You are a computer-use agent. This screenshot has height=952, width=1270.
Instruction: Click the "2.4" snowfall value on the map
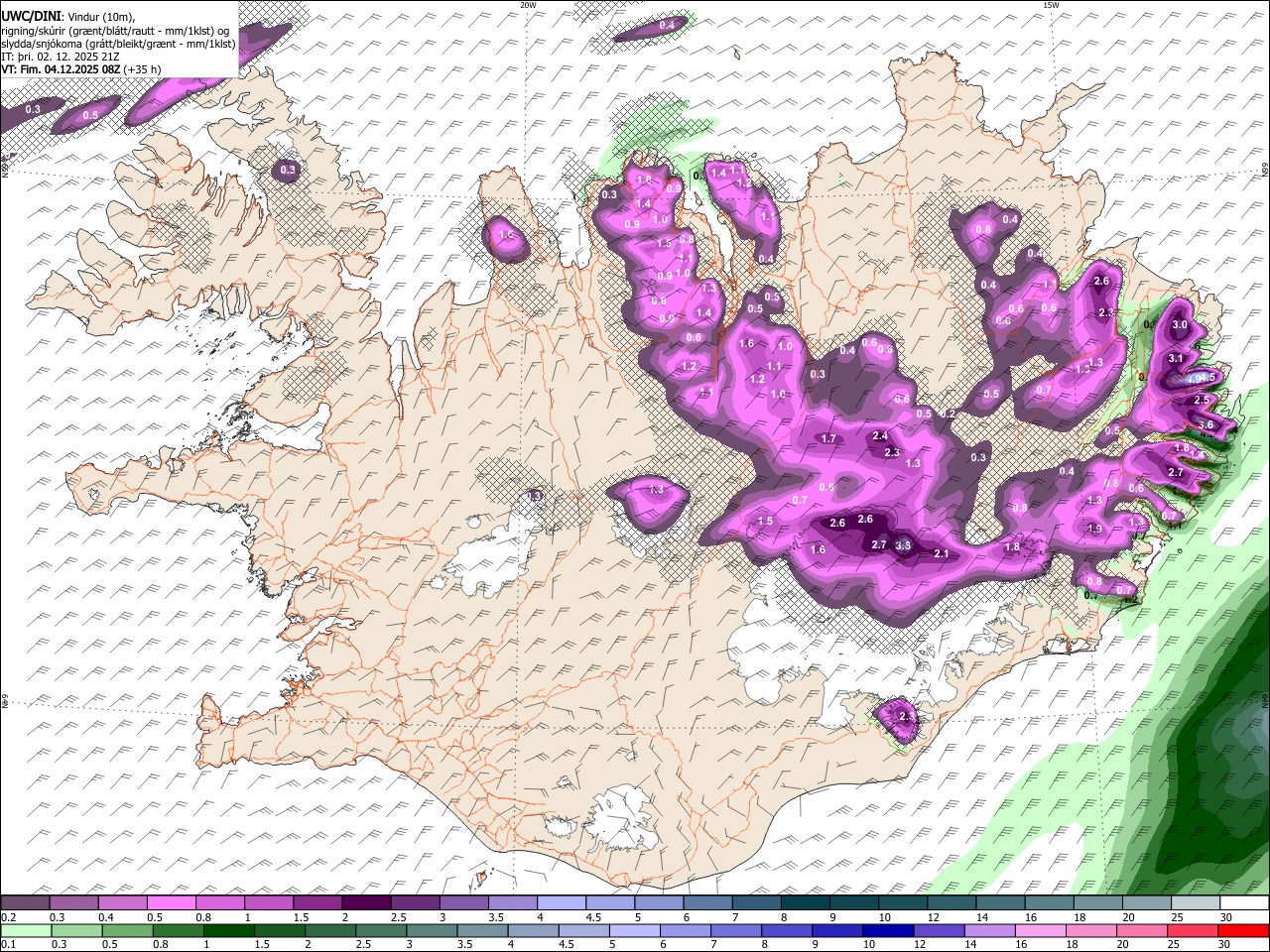[880, 436]
